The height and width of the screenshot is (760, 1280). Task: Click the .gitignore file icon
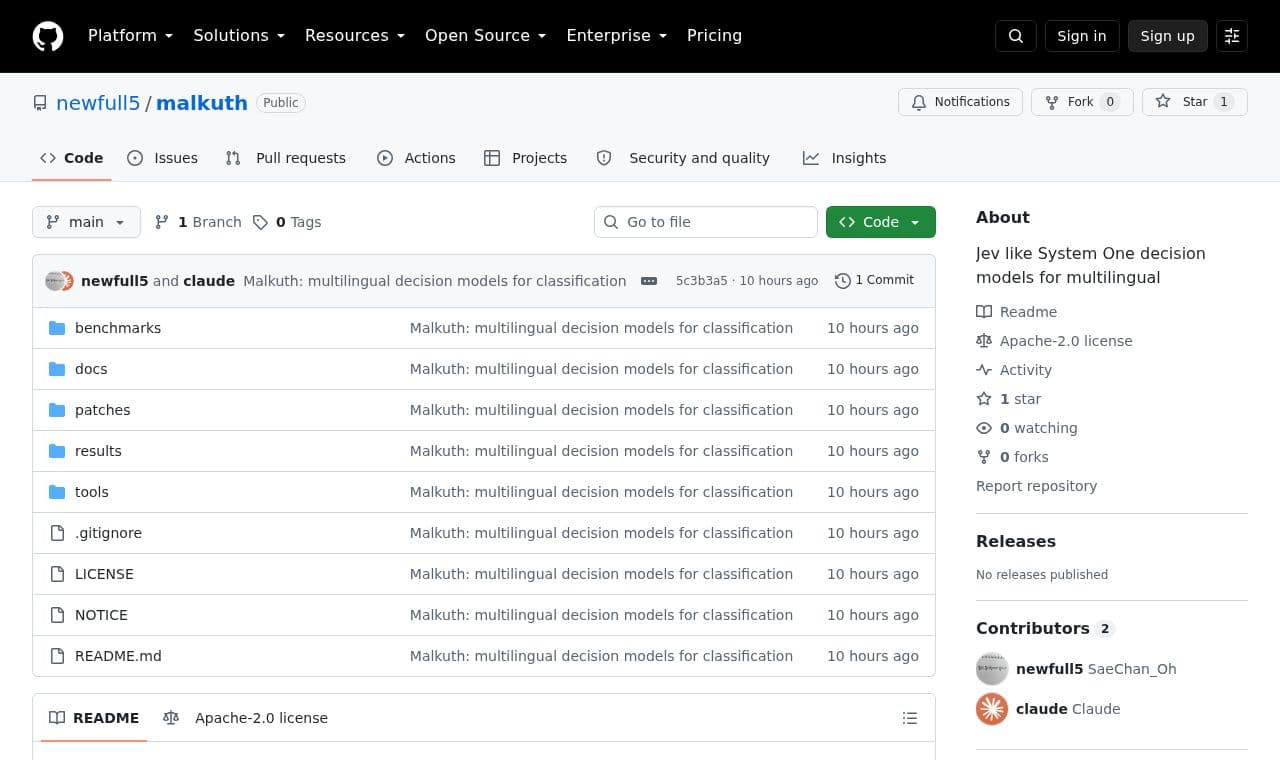[x=57, y=533]
